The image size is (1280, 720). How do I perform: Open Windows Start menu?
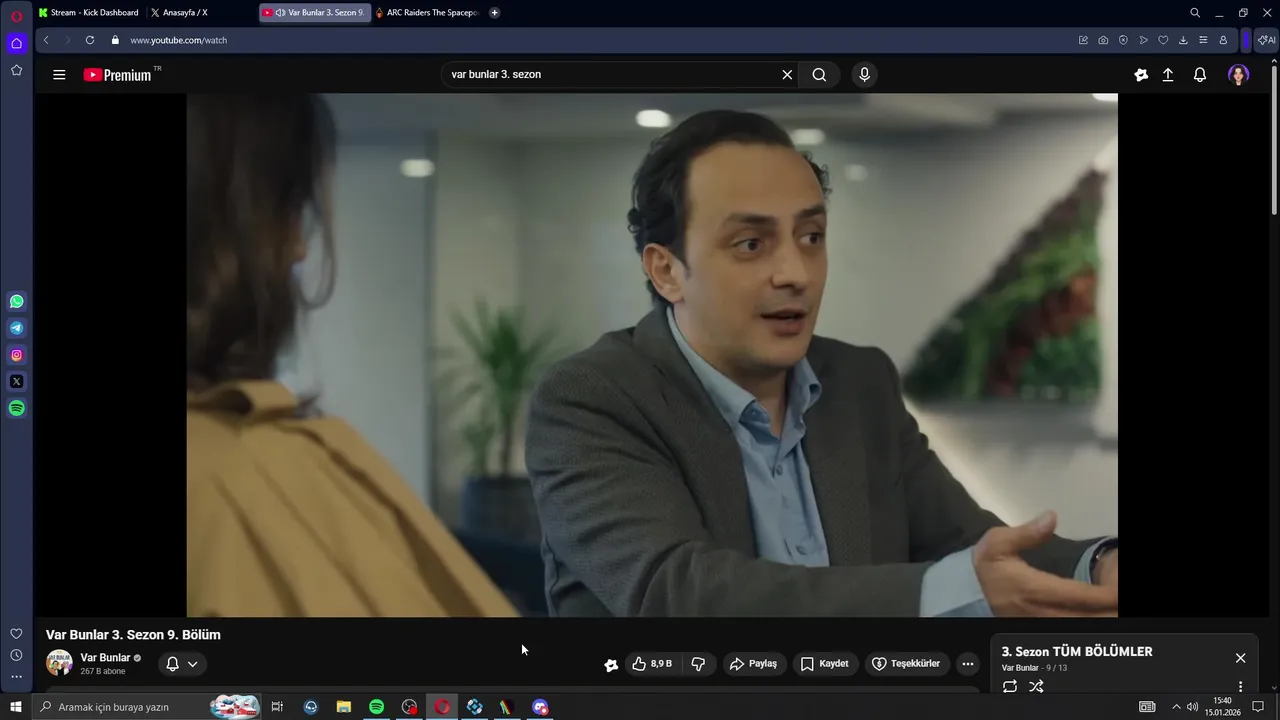pyautogui.click(x=16, y=707)
